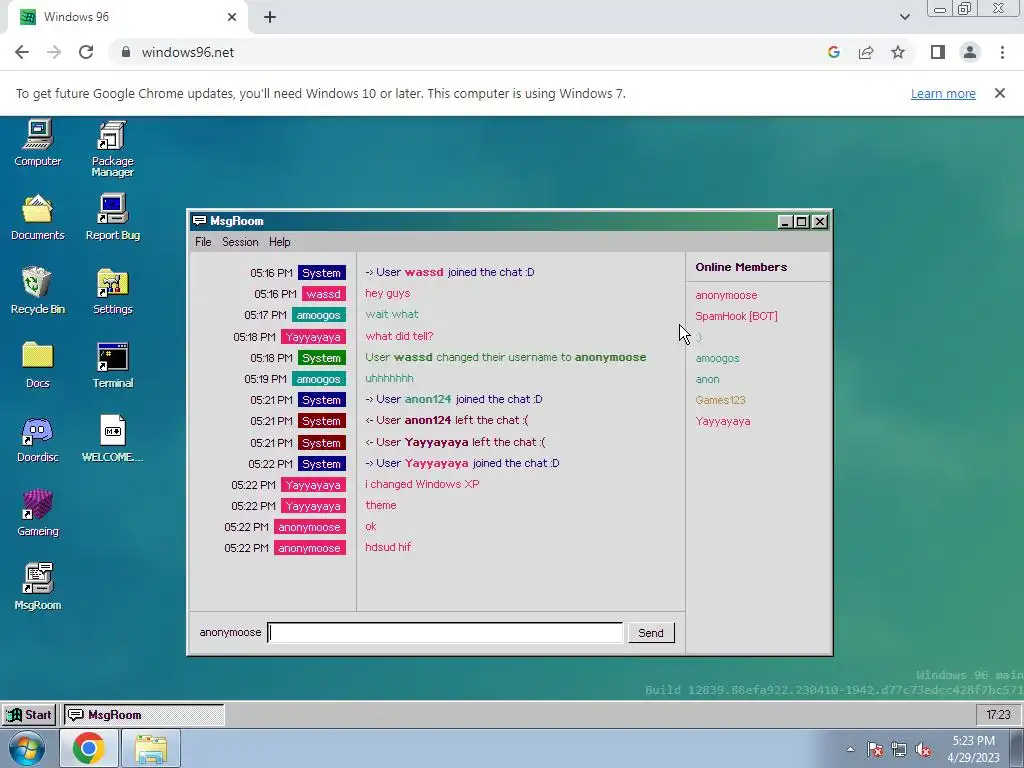This screenshot has width=1024, height=768.
Task: Click the 17:23 clock in Windows 96 taskbar
Action: (999, 714)
